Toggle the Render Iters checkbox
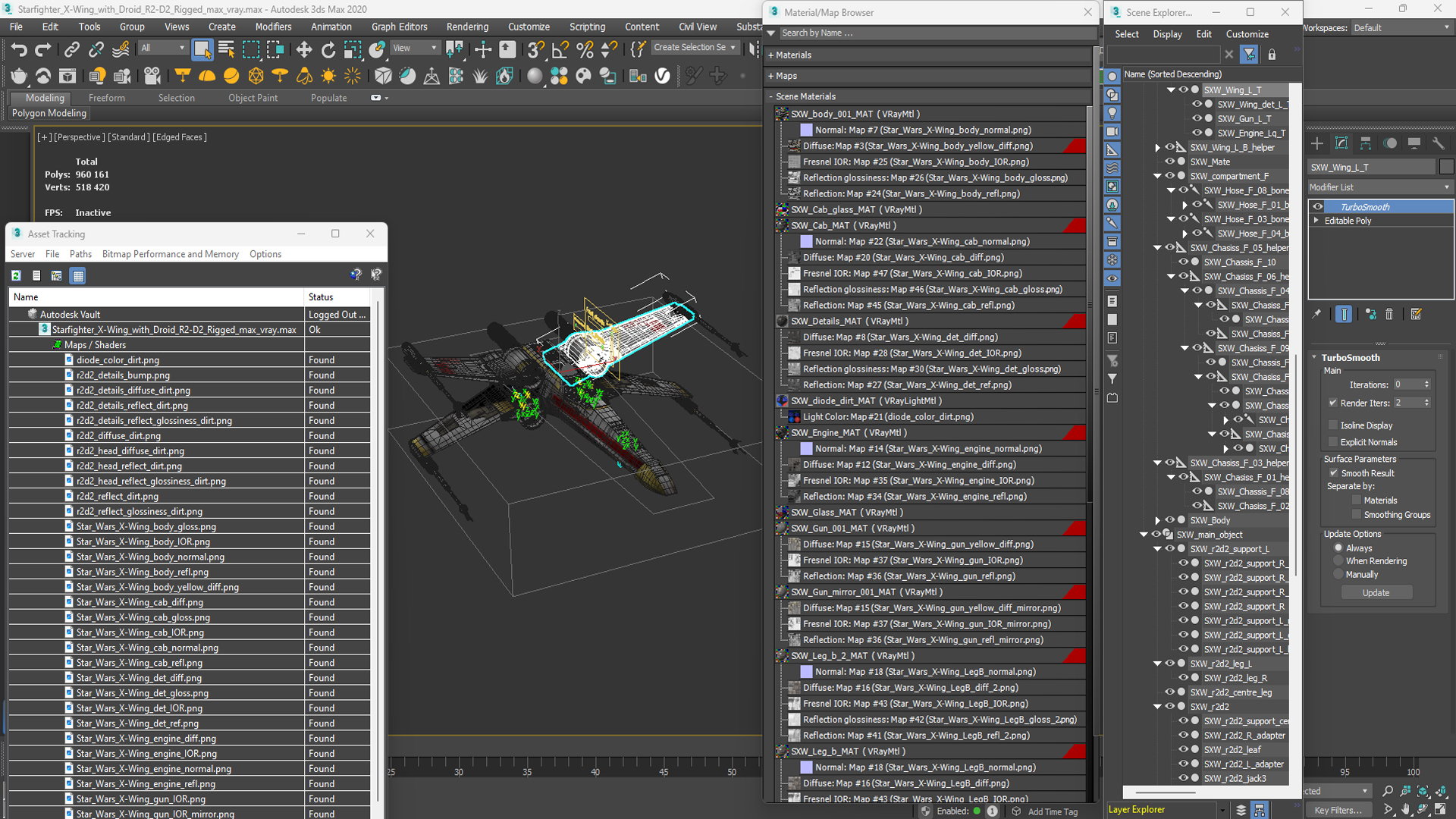The height and width of the screenshot is (819, 1456). pyautogui.click(x=1332, y=403)
